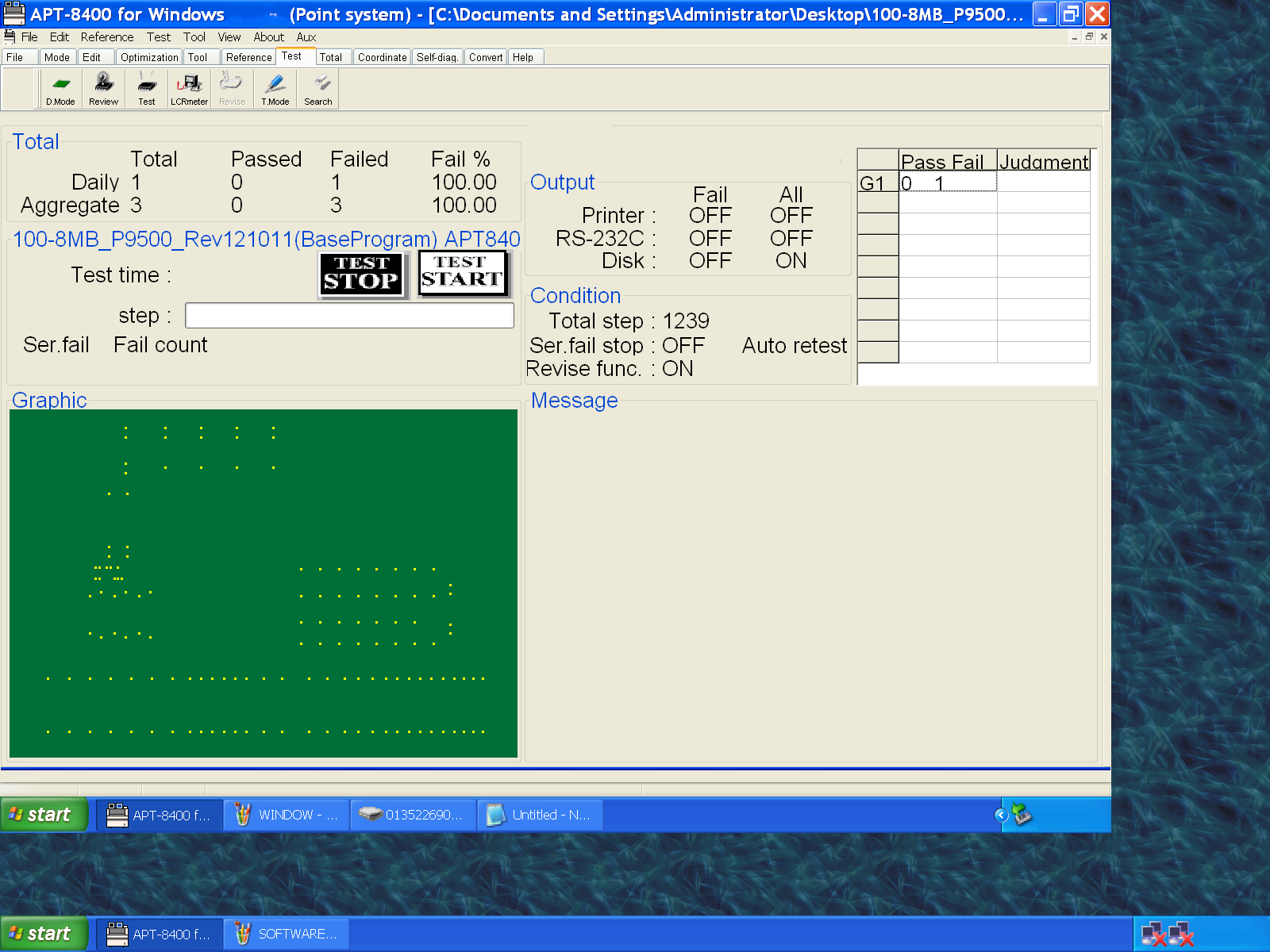The image size is (1270, 952).
Task: Switch to the Convert tab
Action: tap(486, 57)
